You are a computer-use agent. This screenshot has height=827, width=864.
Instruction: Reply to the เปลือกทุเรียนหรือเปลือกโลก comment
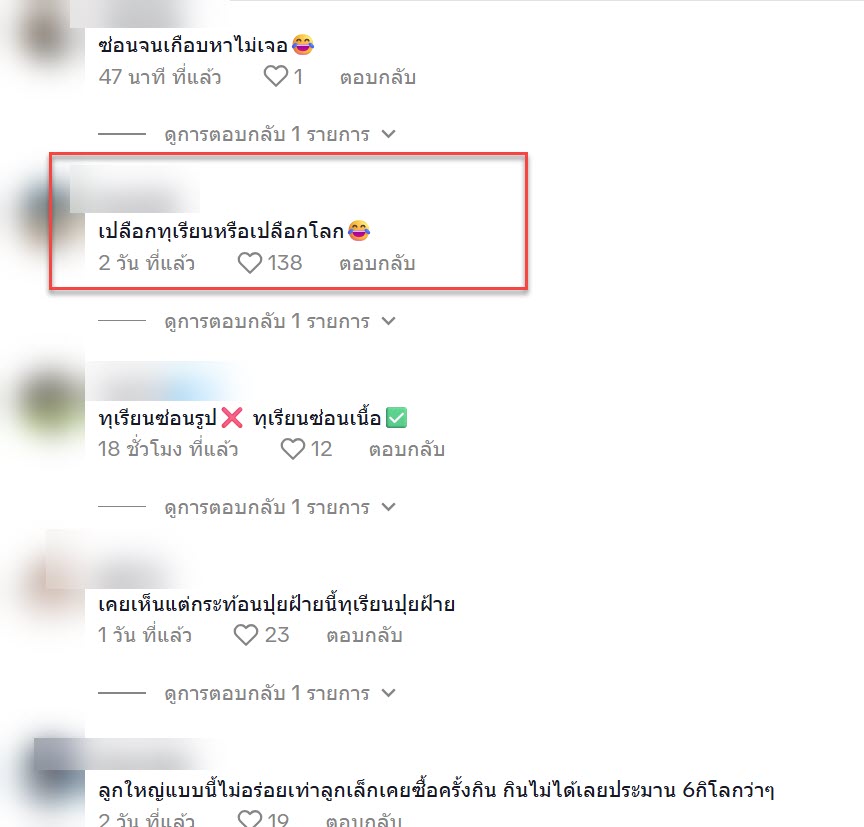coord(377,263)
